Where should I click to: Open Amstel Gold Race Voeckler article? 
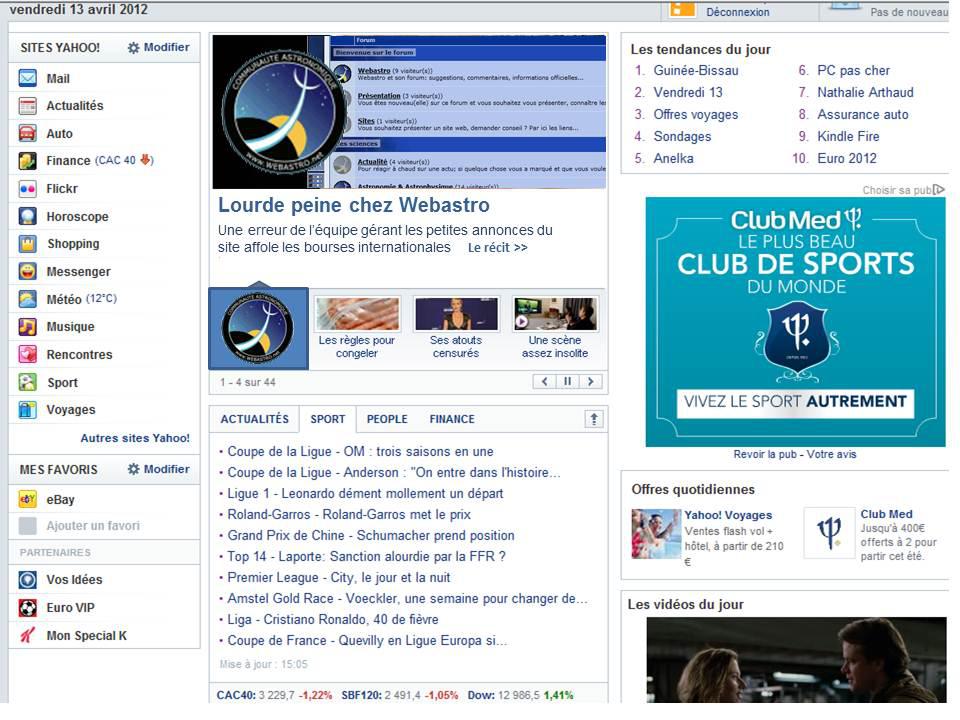tap(407, 599)
